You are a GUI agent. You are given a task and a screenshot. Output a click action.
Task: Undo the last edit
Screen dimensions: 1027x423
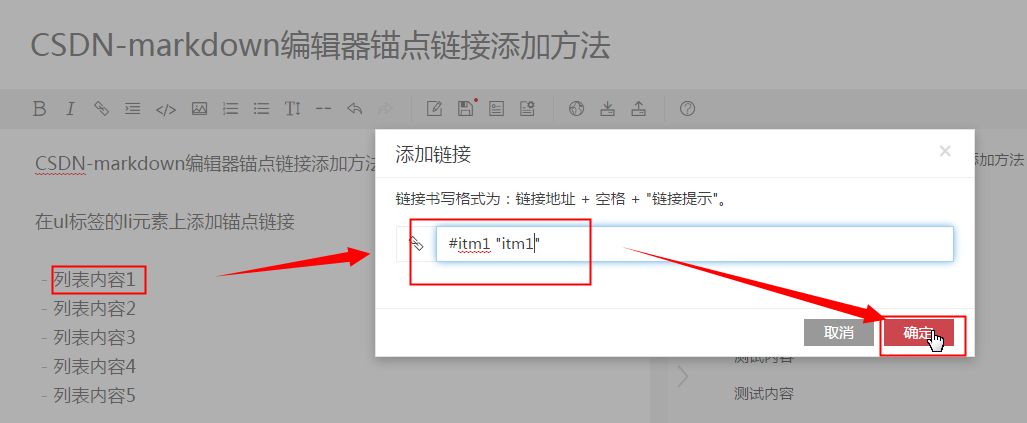354,109
